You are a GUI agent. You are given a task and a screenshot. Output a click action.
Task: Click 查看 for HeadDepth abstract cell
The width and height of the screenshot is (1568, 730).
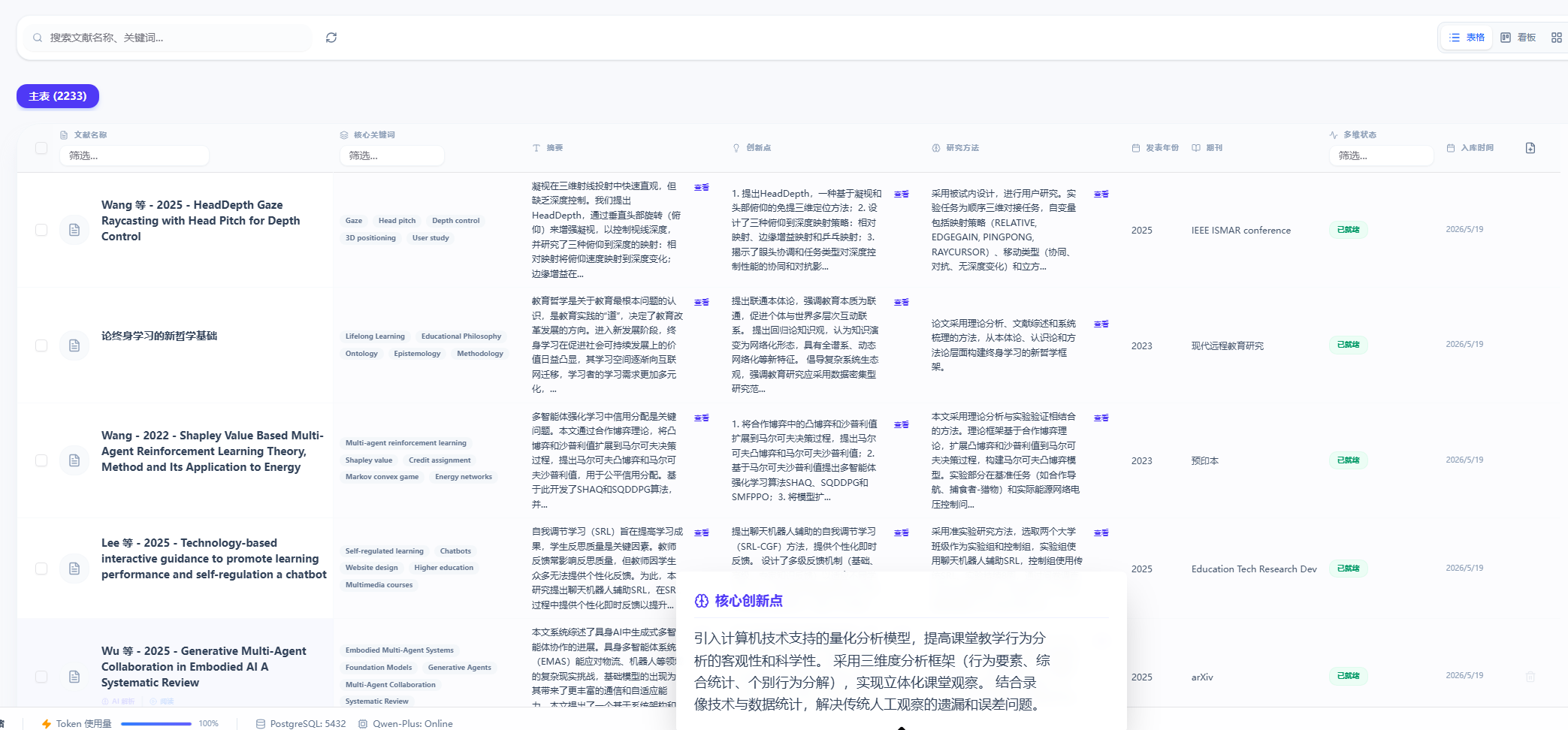click(x=702, y=187)
